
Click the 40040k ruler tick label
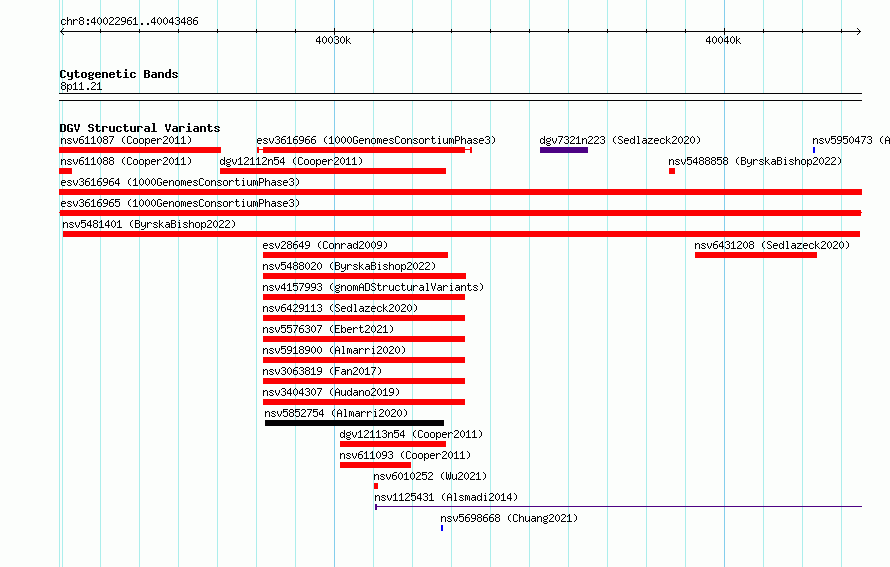click(723, 40)
